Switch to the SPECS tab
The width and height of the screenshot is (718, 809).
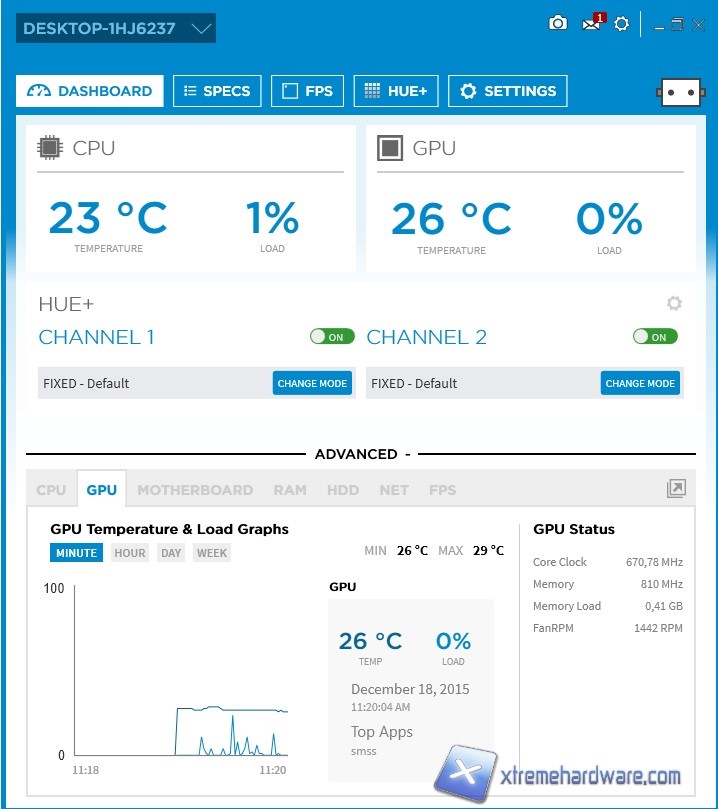[217, 91]
